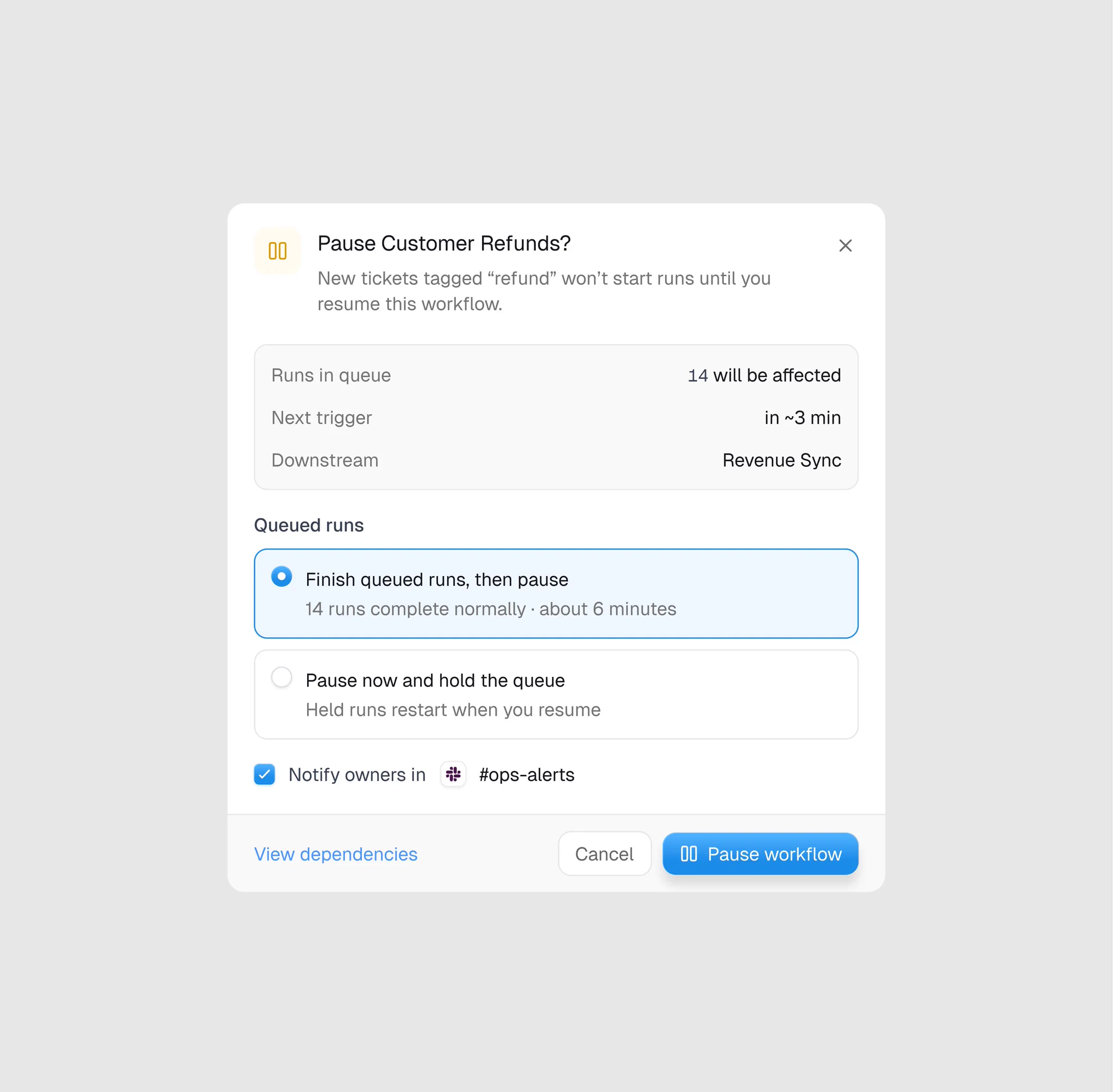The height and width of the screenshot is (1092, 1113).
Task: Click the Downstream label
Action: pyautogui.click(x=325, y=460)
